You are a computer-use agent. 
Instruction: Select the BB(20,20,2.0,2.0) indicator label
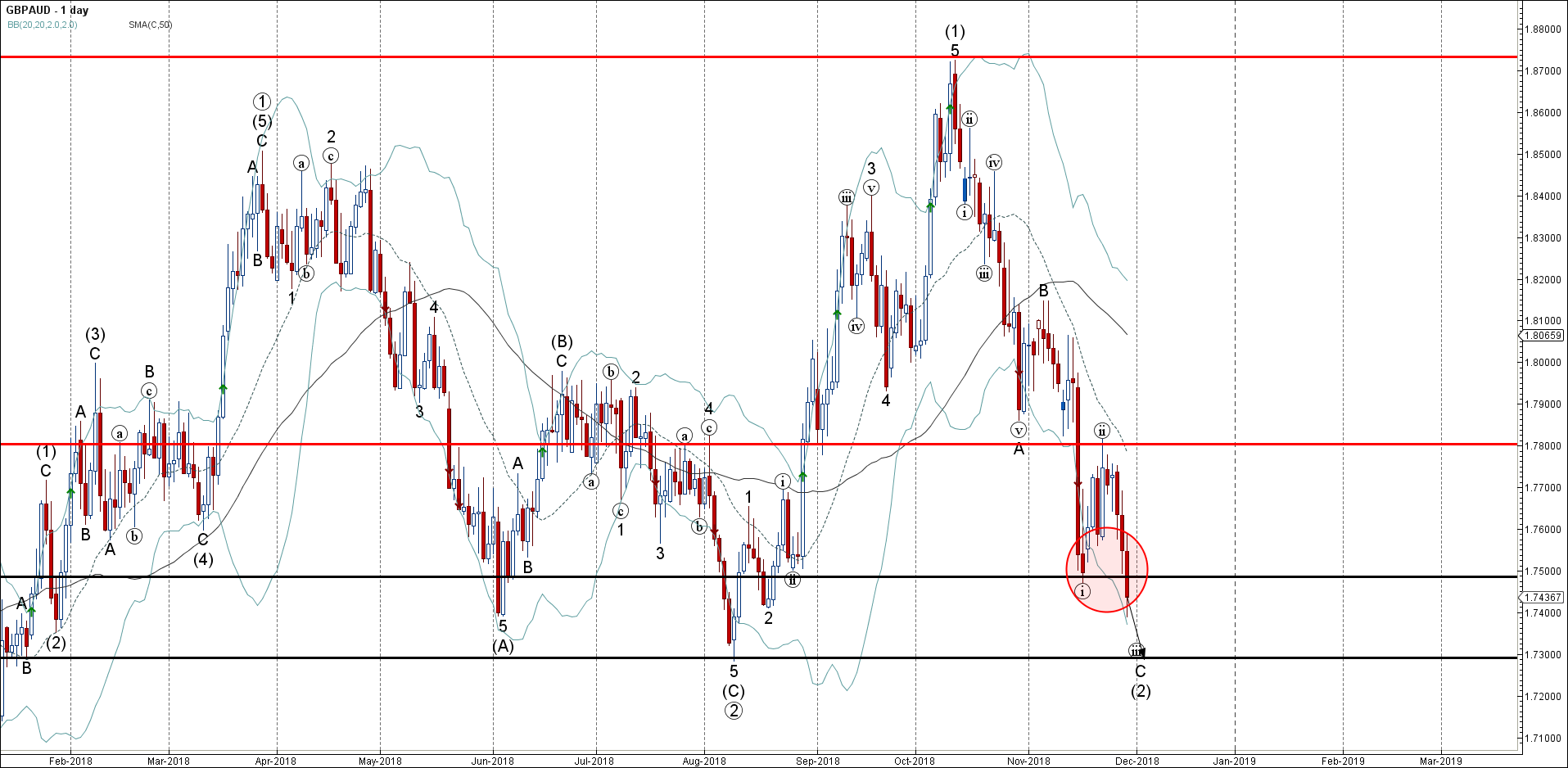[x=43, y=25]
